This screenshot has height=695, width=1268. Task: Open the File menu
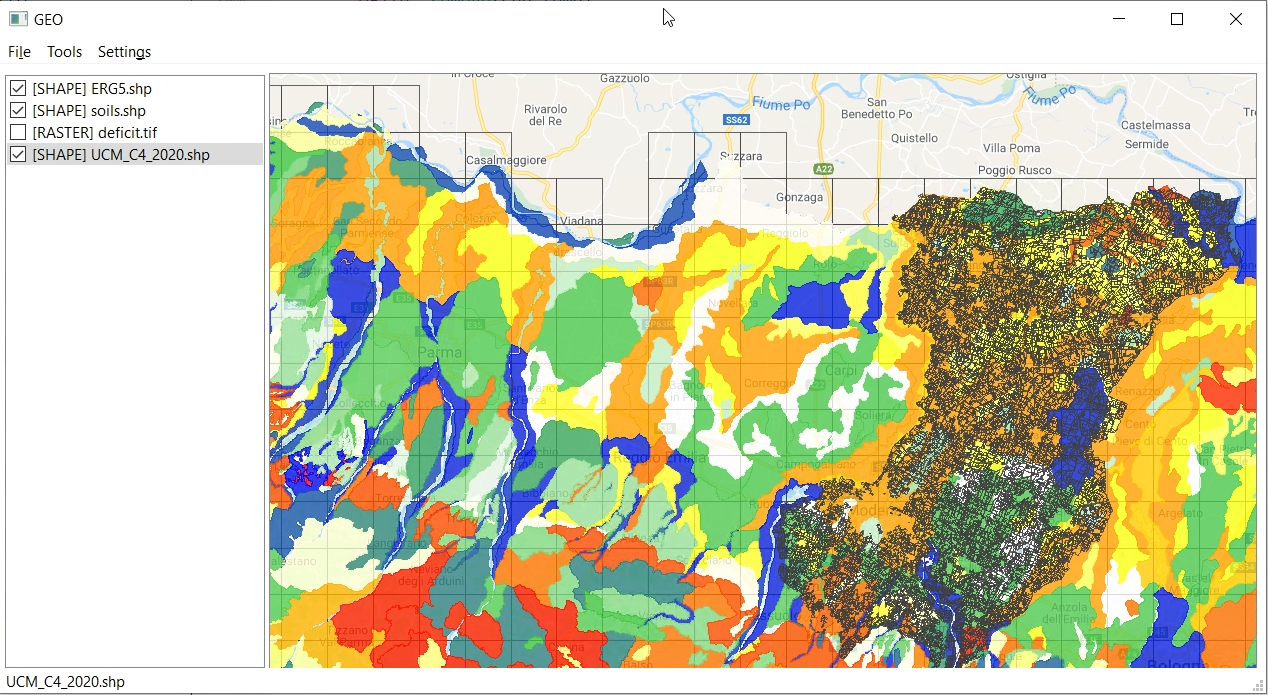click(19, 52)
